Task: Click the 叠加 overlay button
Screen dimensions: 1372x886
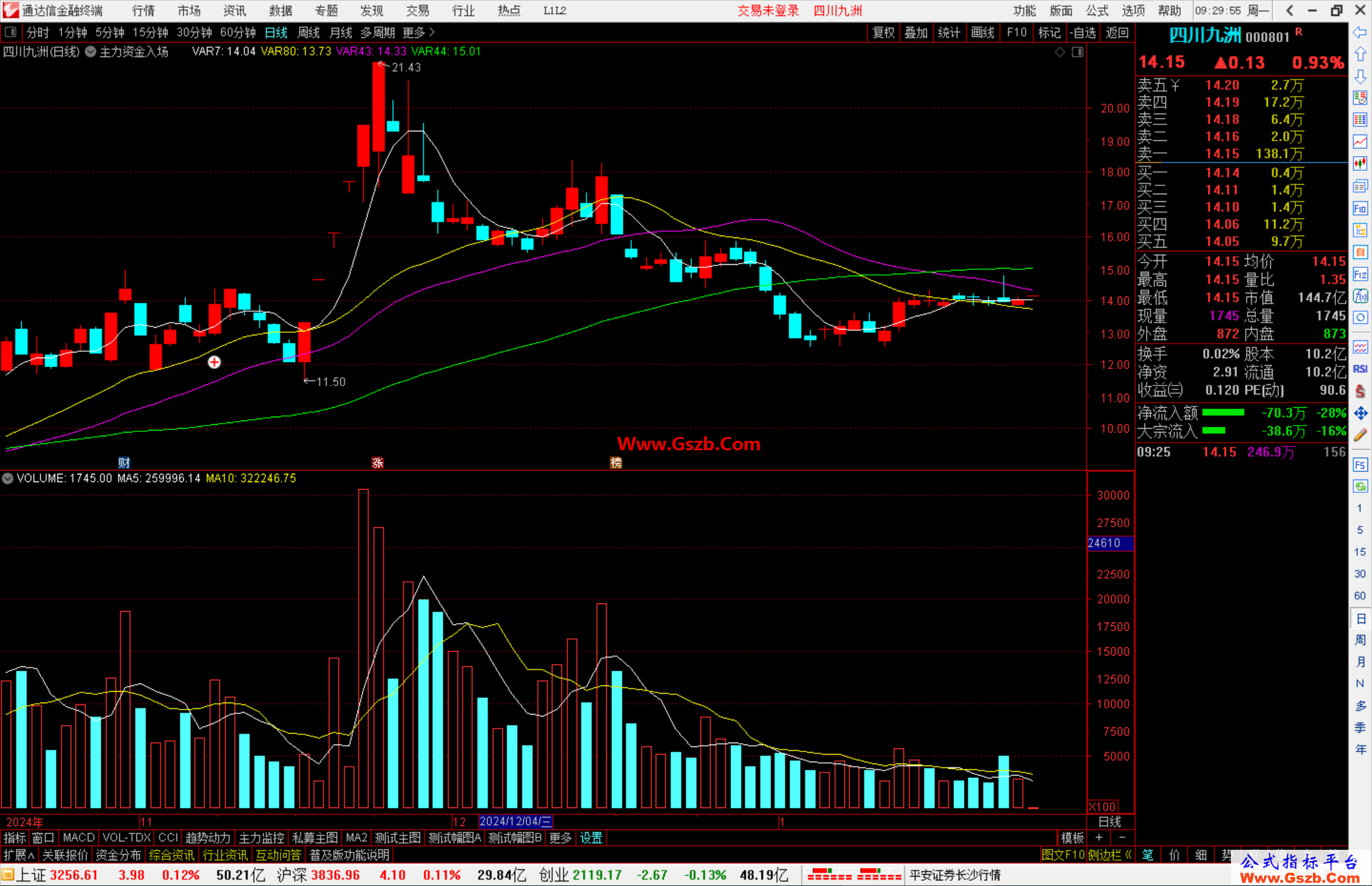Action: [x=916, y=32]
